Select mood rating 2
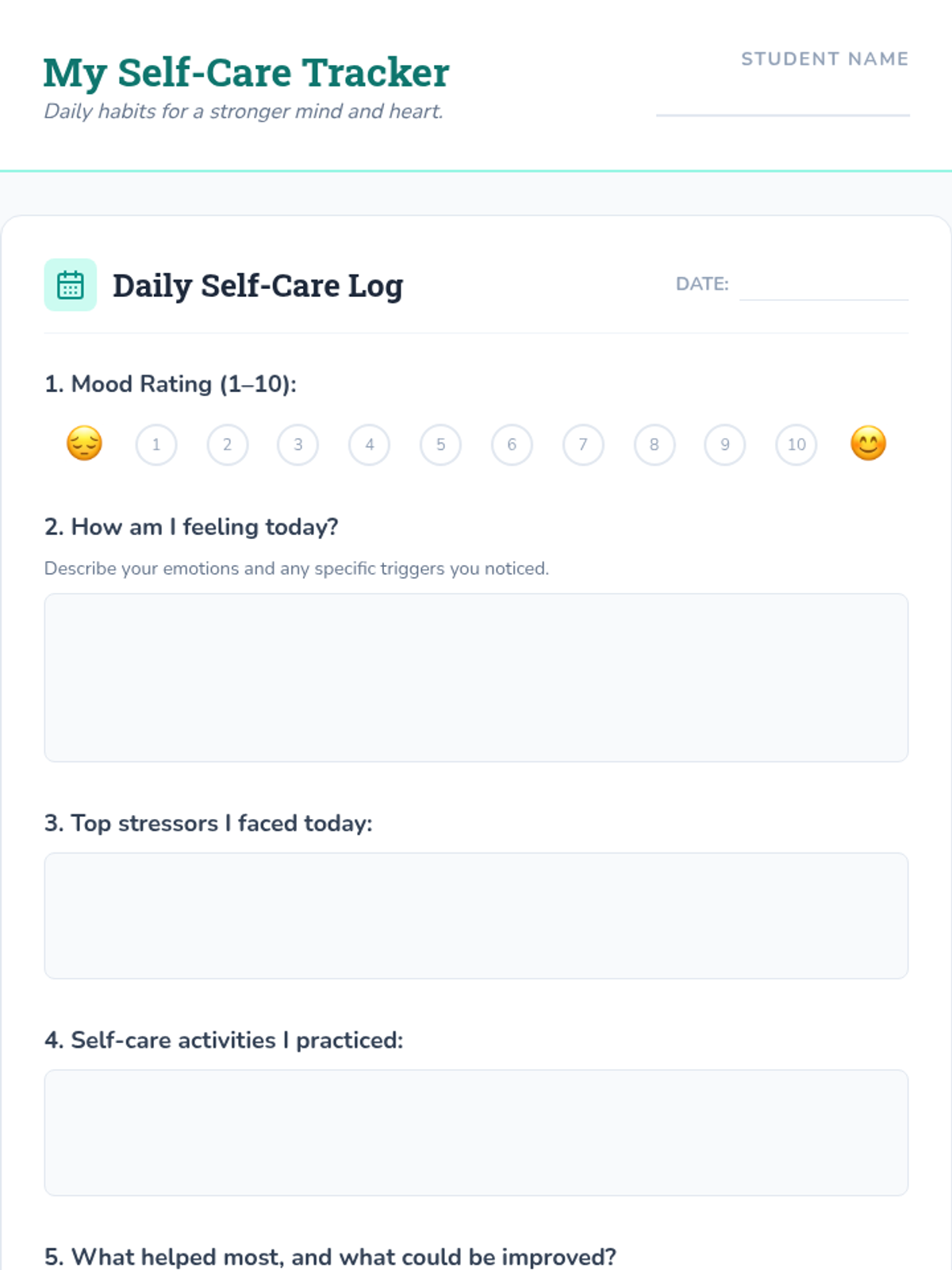952x1270 pixels. [228, 444]
